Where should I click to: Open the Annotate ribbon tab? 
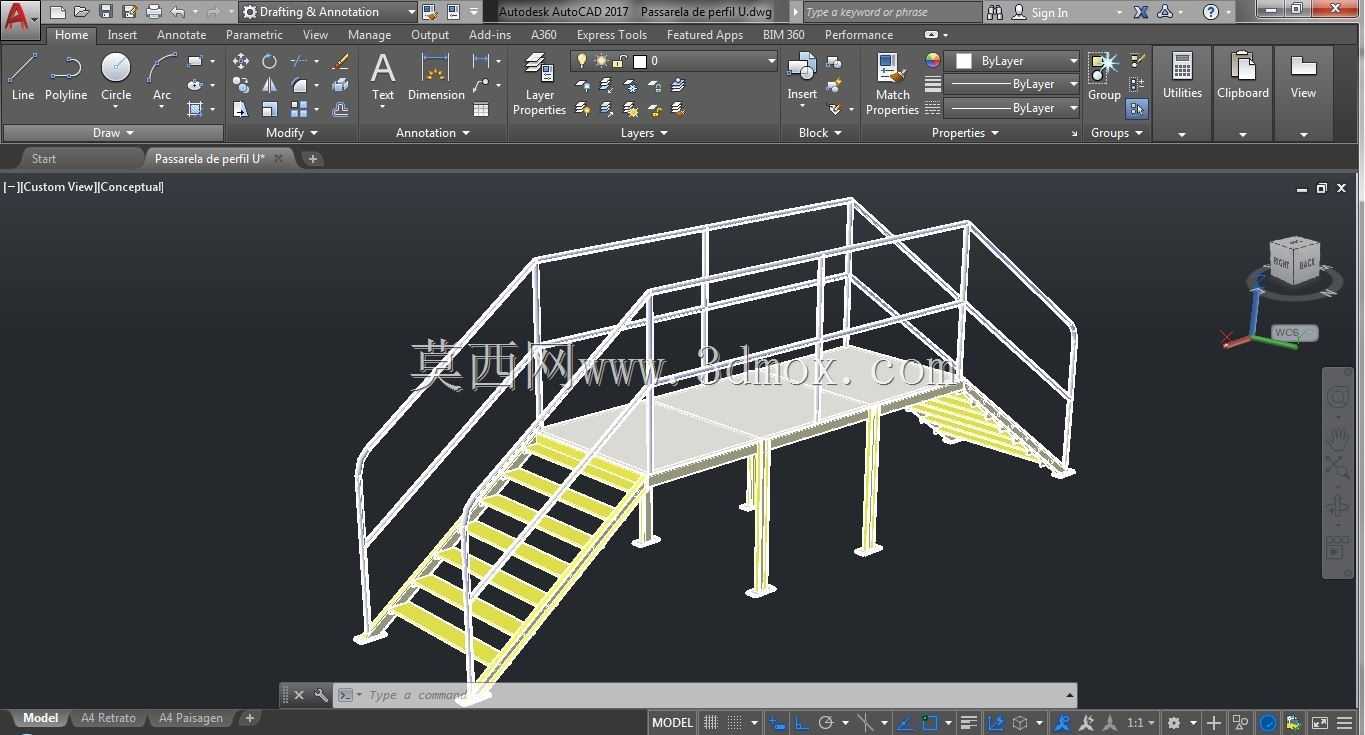point(181,34)
